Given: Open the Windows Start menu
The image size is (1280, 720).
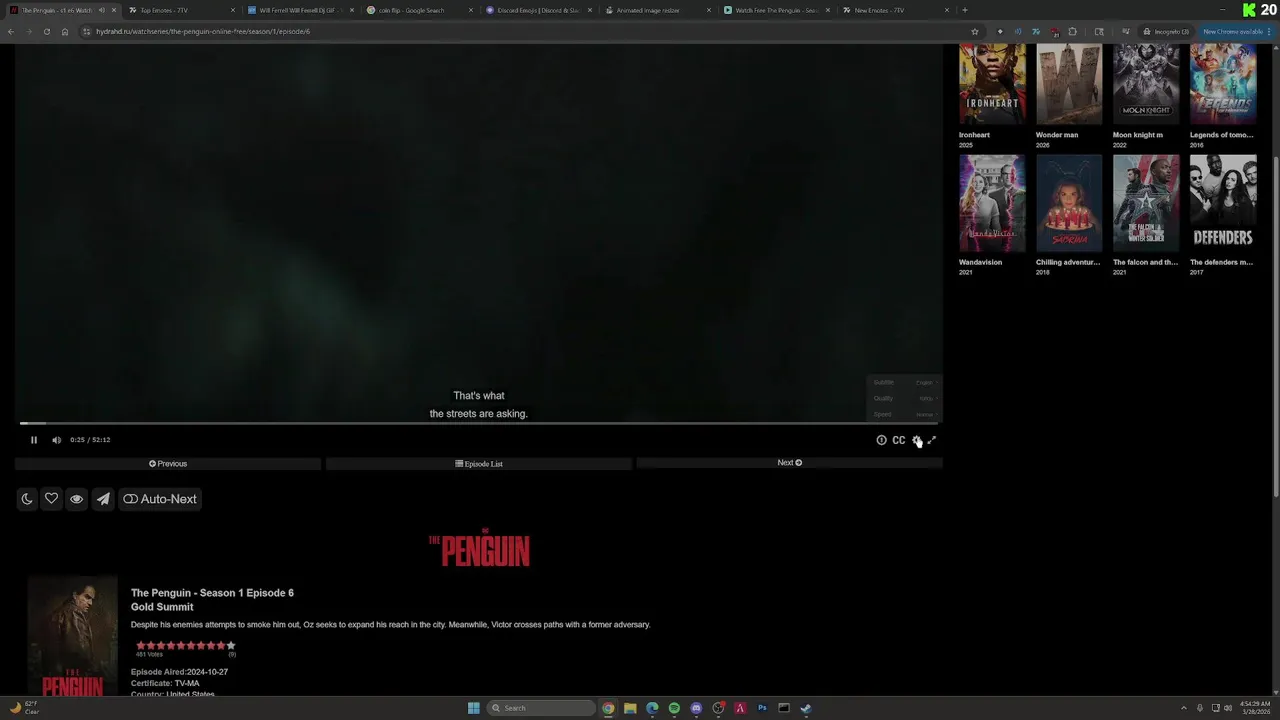Looking at the screenshot, I should 473,708.
